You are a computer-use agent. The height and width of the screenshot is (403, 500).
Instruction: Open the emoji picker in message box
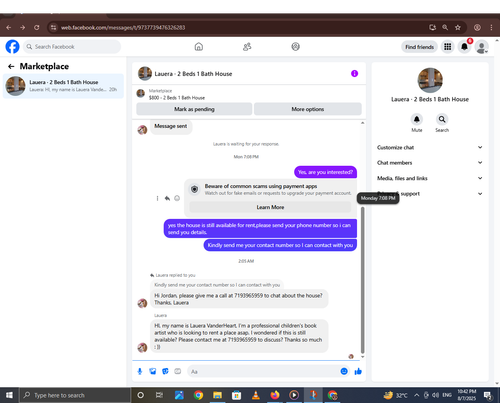click(344, 371)
